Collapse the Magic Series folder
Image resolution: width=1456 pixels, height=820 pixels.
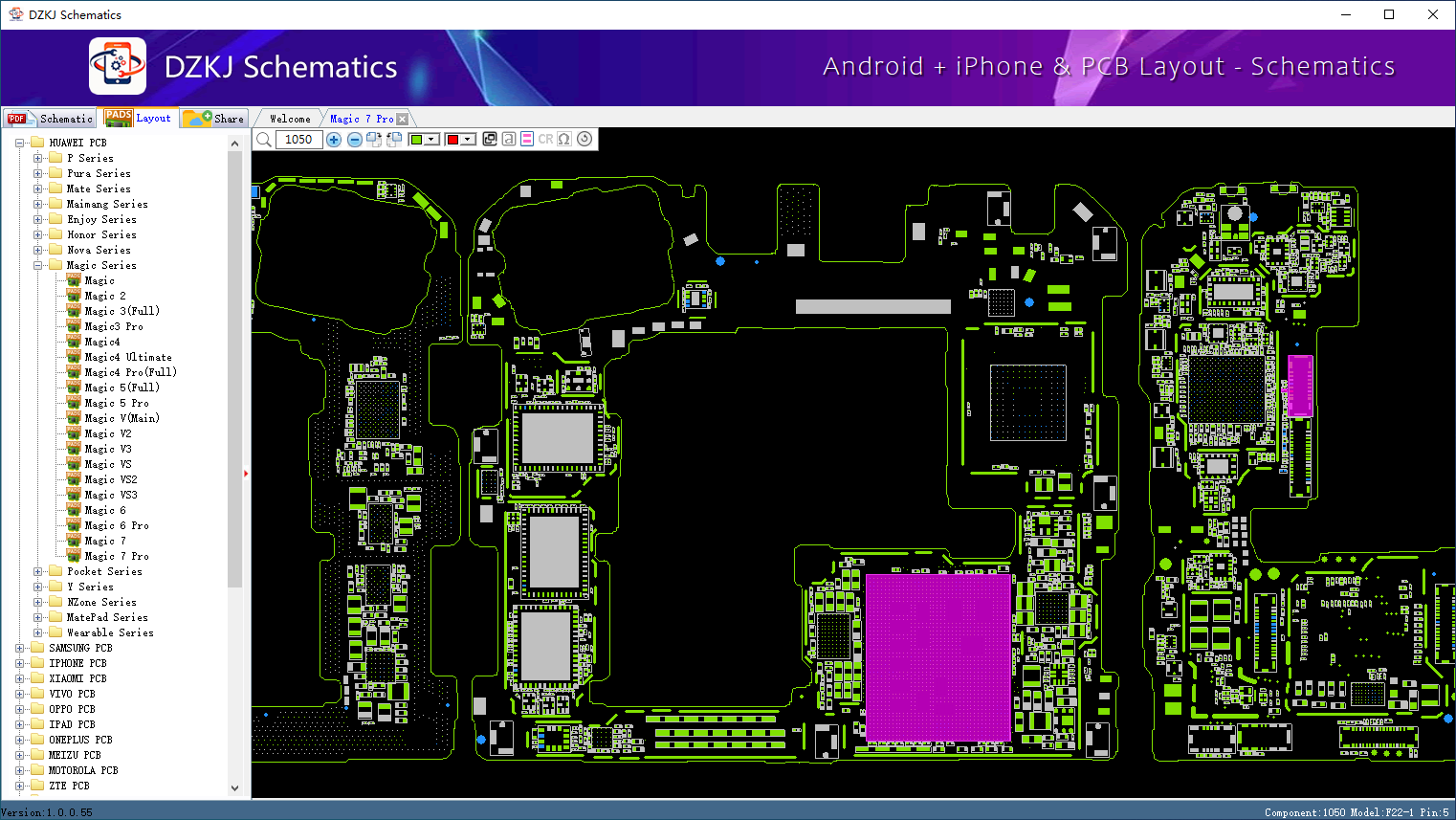tap(38, 265)
